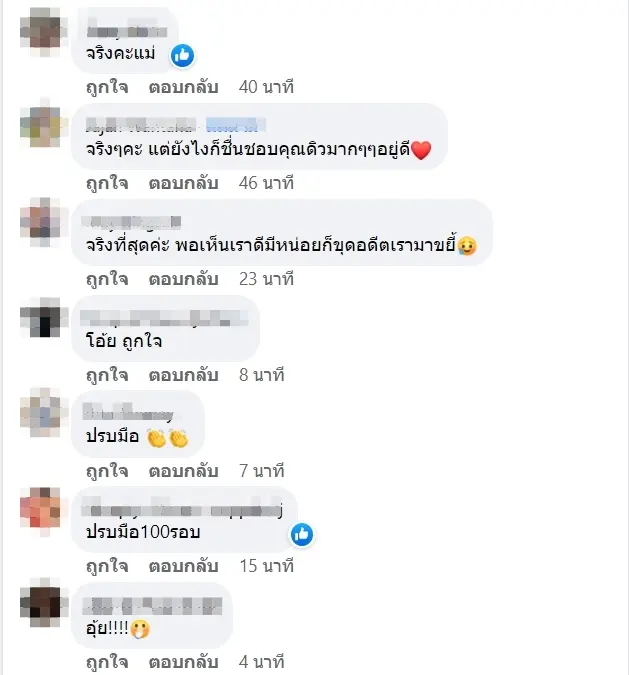
Task: Reply to the comment posted 23 นาที ago
Action: (184, 279)
